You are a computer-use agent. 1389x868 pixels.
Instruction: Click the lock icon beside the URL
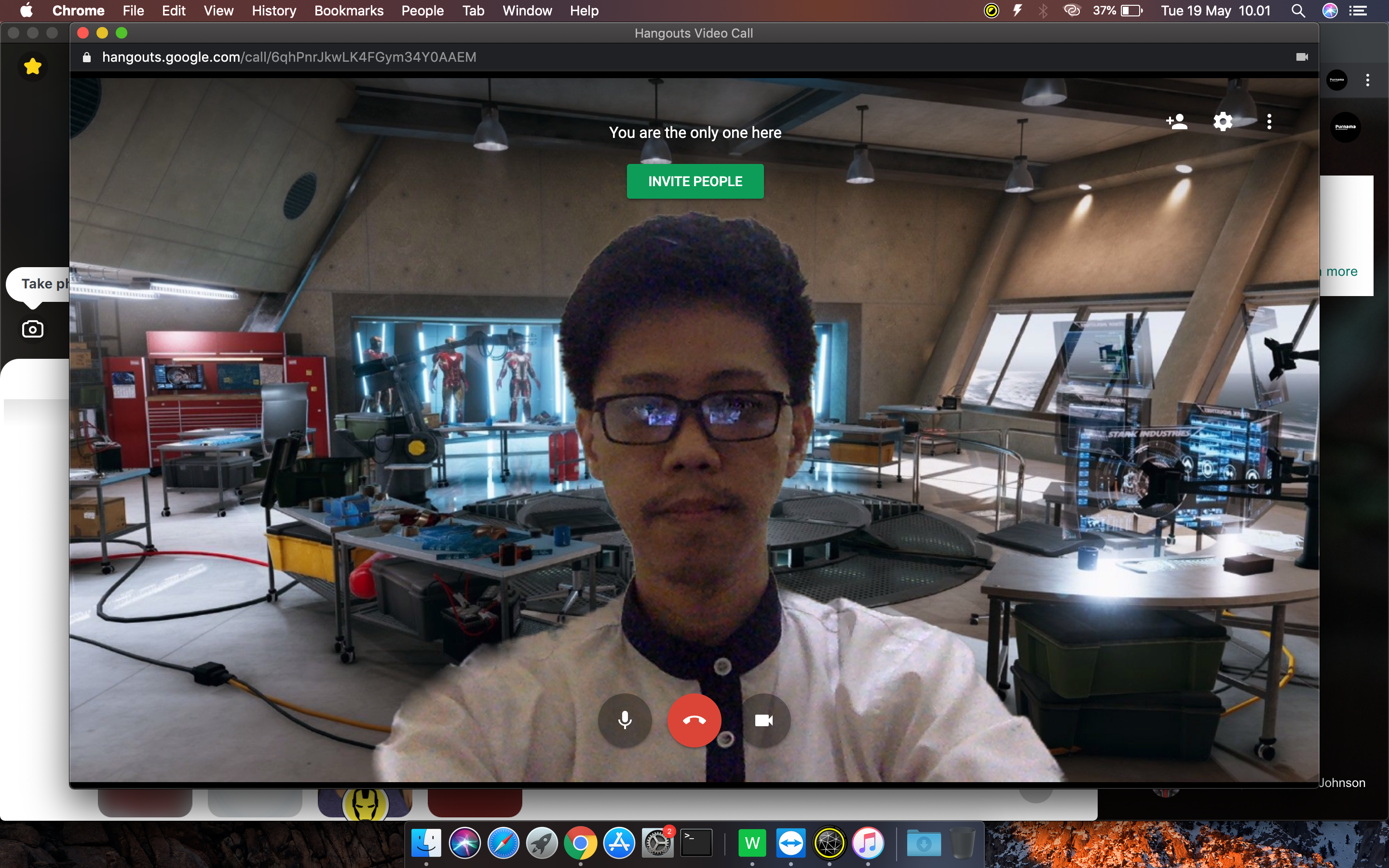[x=87, y=57]
